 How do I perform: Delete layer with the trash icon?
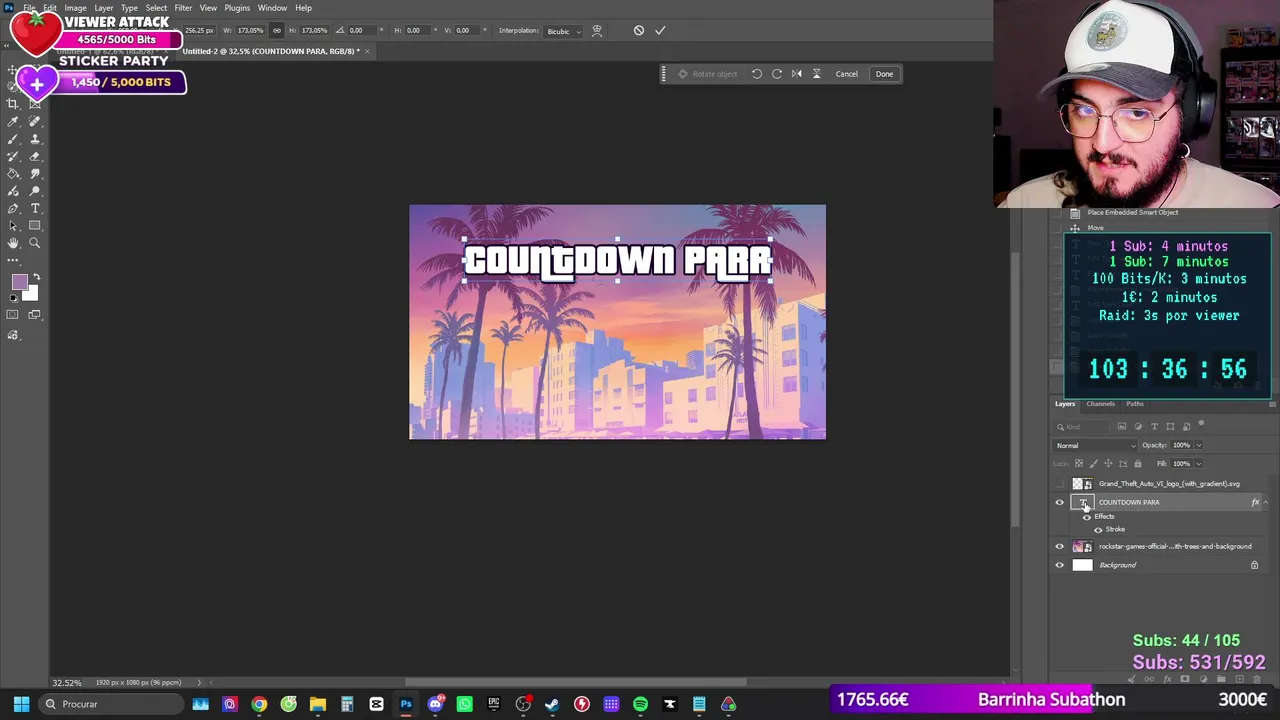[x=1255, y=680]
